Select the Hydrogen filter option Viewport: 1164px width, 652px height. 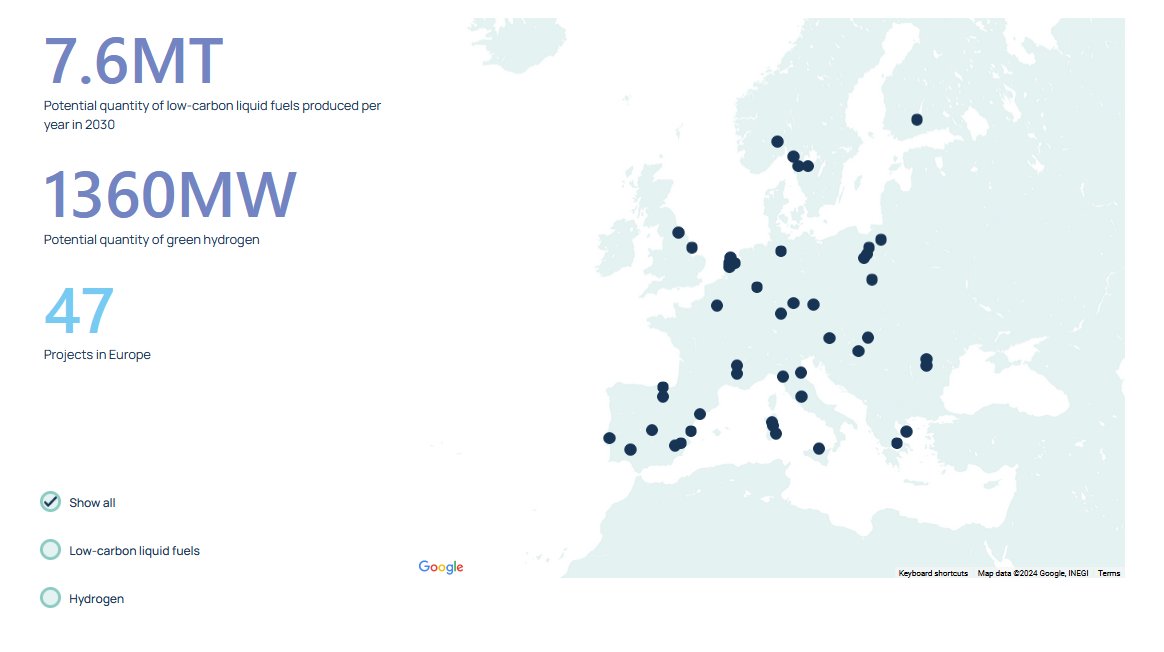[50, 598]
